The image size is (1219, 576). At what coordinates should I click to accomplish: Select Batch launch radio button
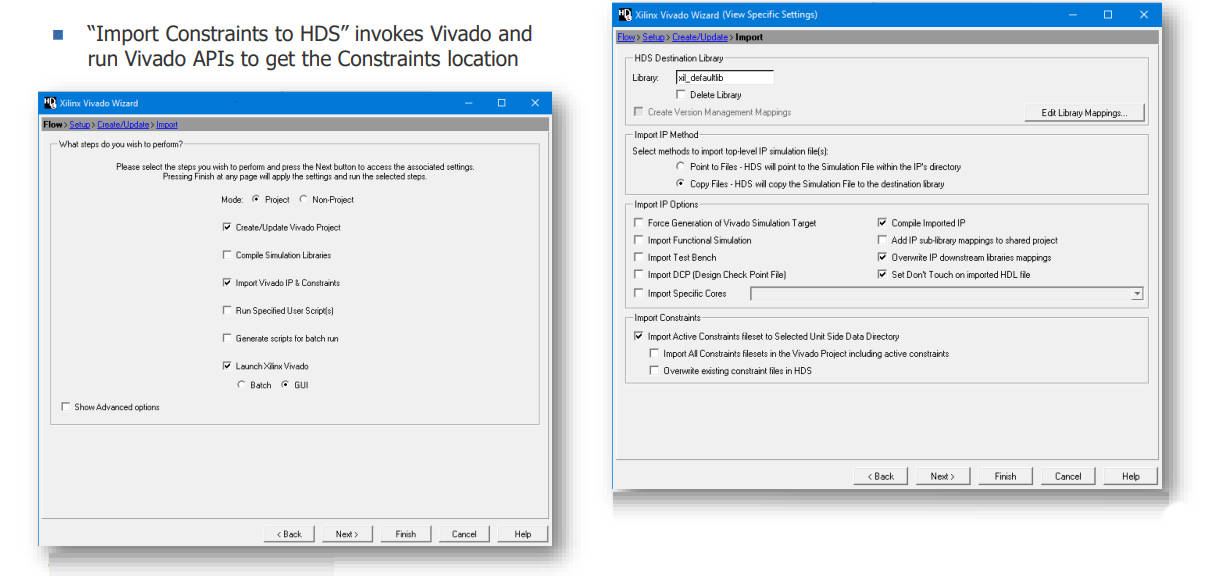(x=241, y=385)
